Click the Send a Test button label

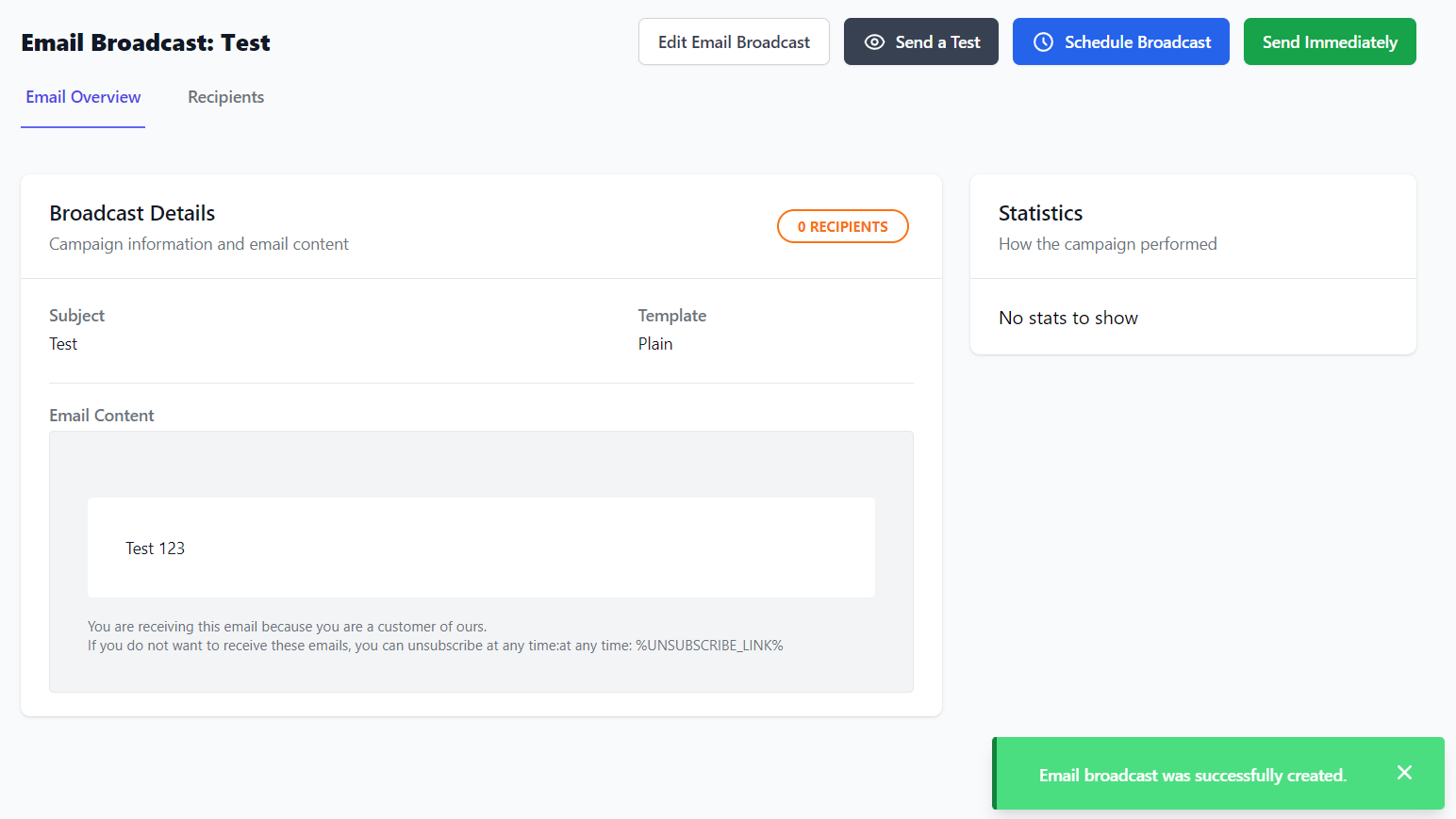coord(937,42)
